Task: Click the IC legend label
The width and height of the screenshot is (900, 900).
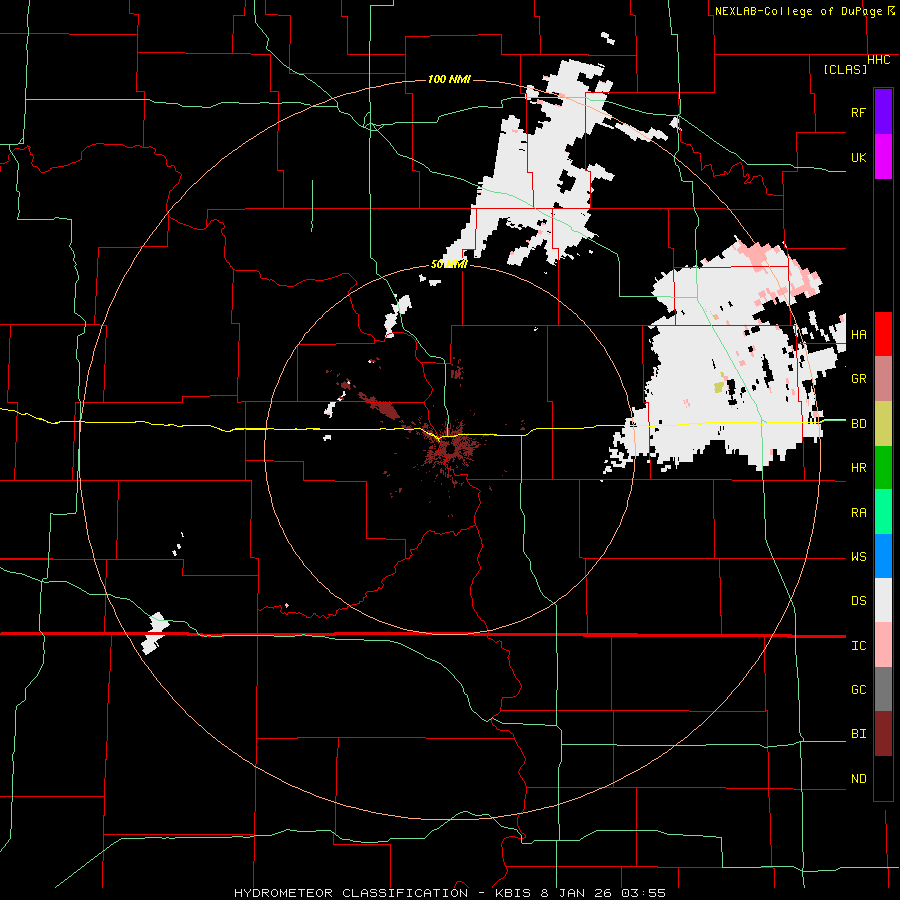Action: (x=858, y=646)
